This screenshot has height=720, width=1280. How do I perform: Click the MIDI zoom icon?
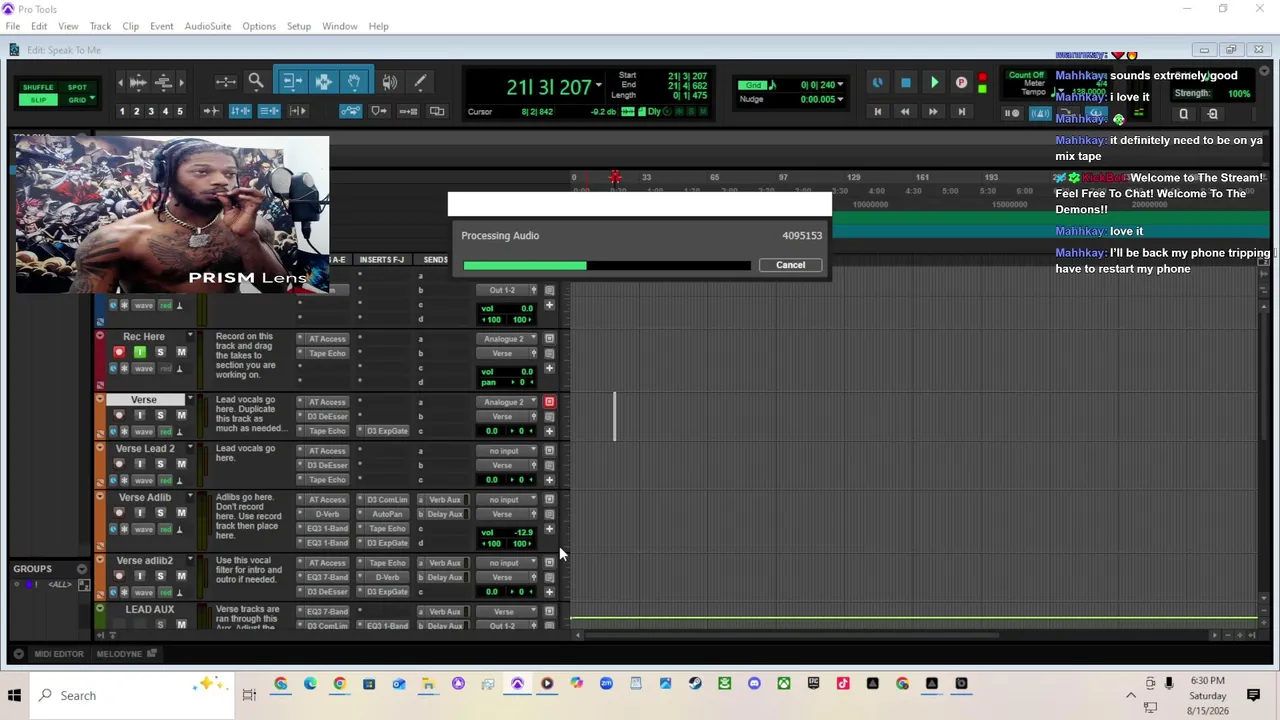click(165, 82)
